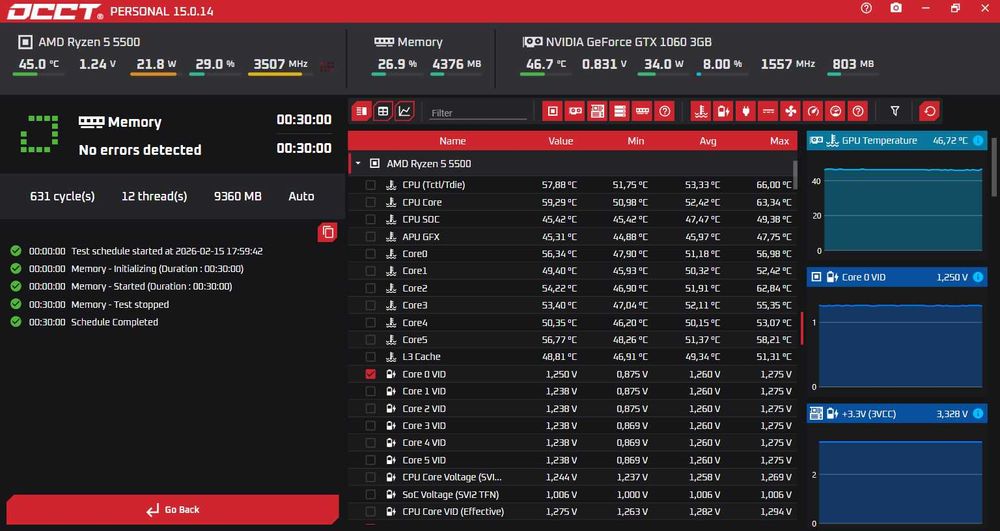1000x531 pixels.
Task: Sort sensors by the Min column
Action: 636,141
